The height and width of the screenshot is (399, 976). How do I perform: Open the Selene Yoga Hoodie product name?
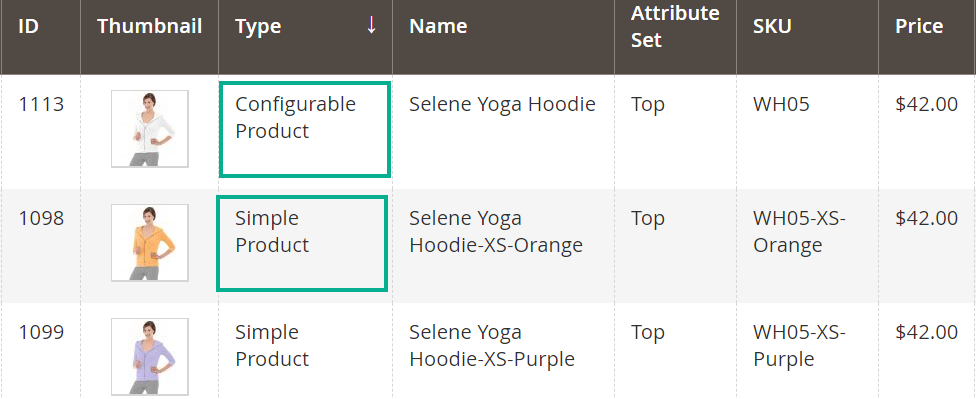click(x=502, y=104)
